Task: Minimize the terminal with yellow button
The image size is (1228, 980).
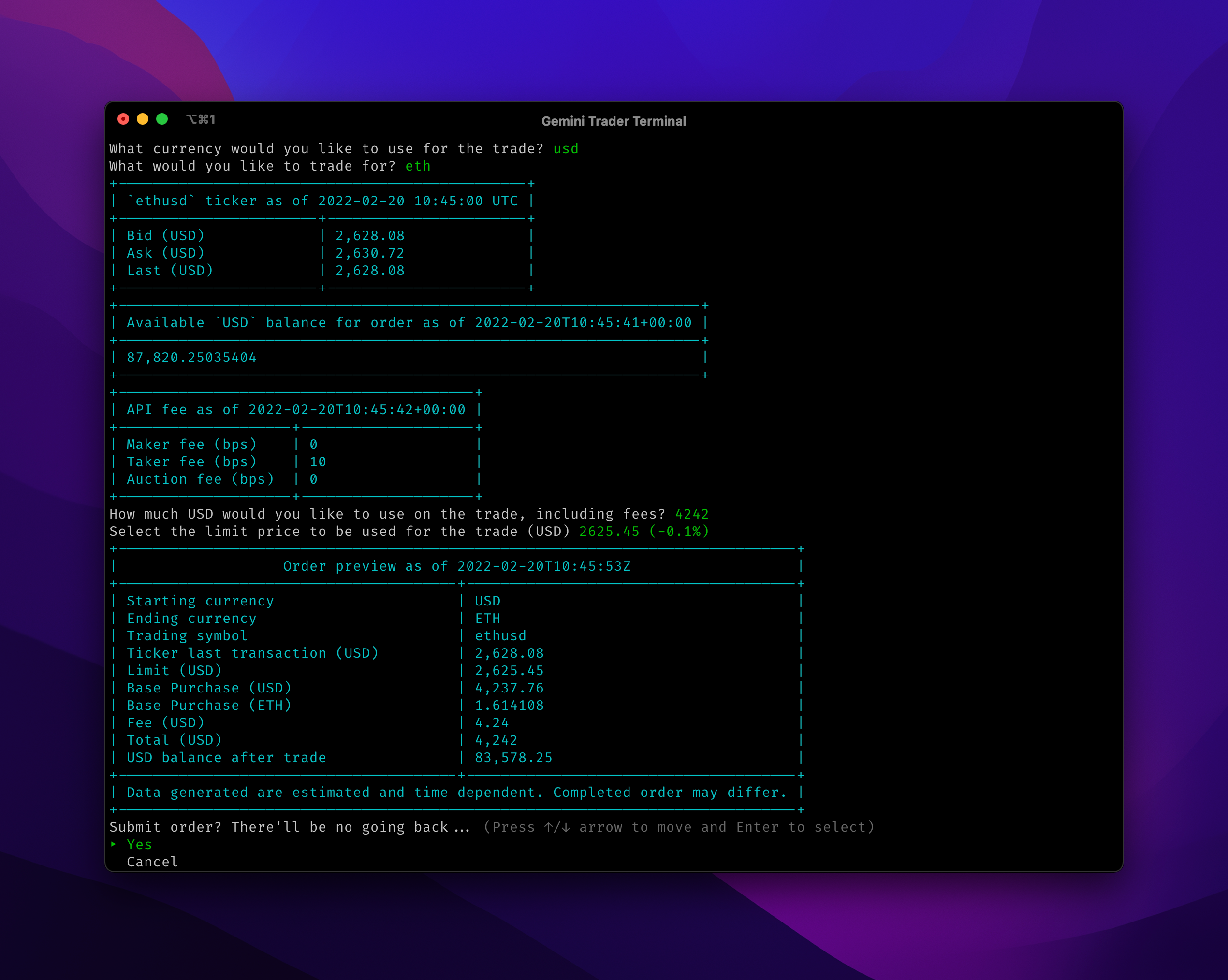Action: coord(143,119)
